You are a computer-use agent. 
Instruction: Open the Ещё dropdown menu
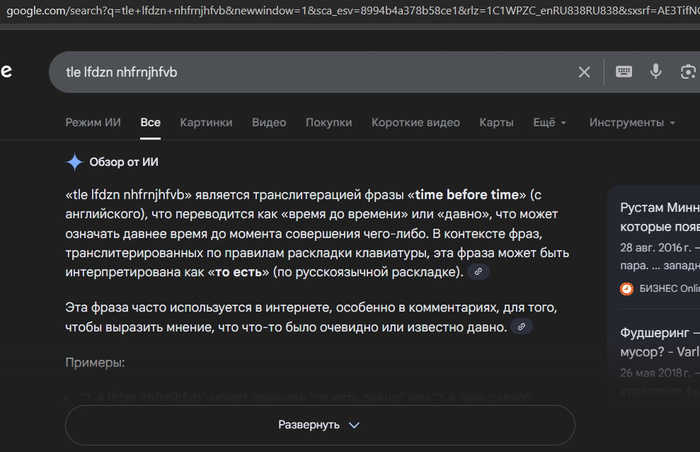point(549,122)
